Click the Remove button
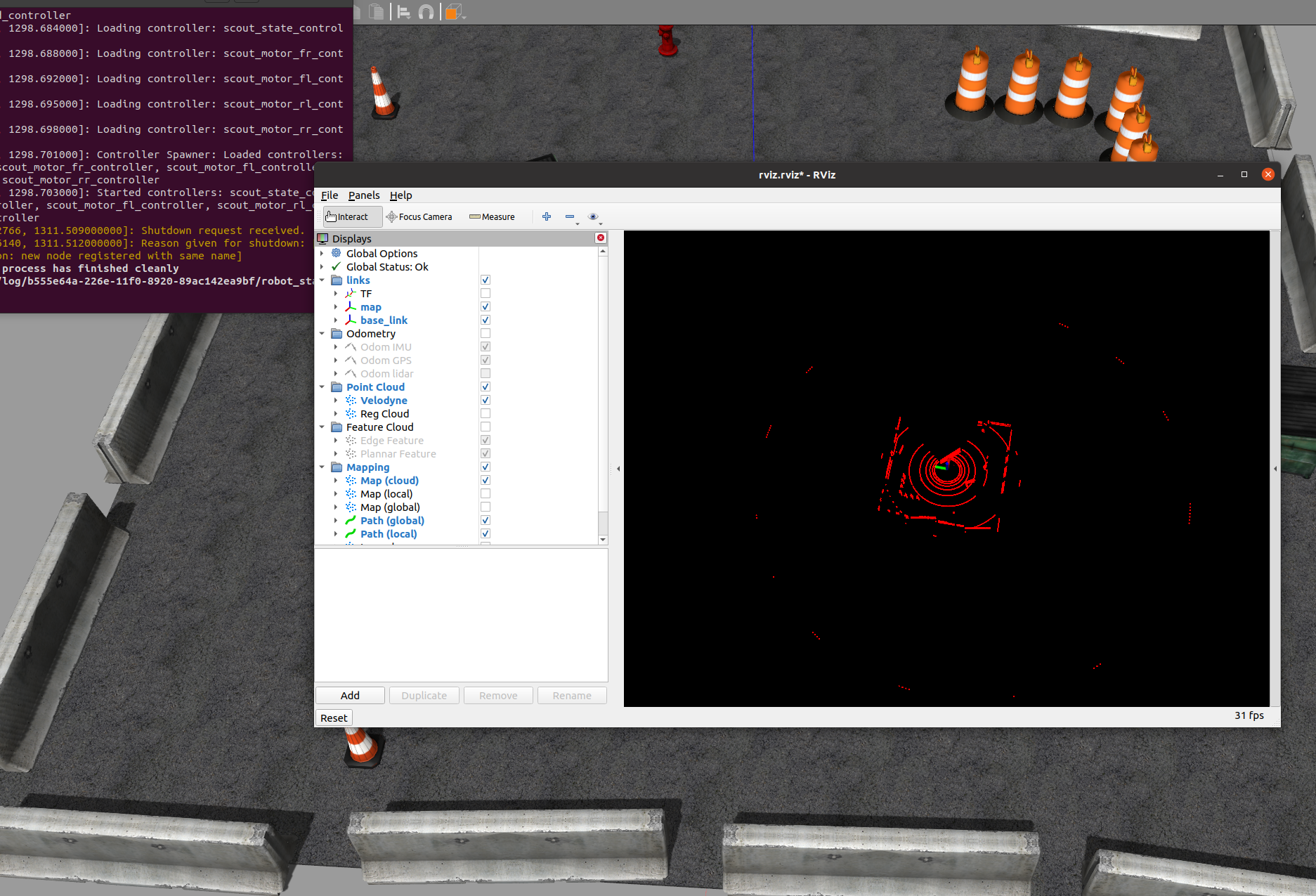This screenshot has height=896, width=1316. 498,695
